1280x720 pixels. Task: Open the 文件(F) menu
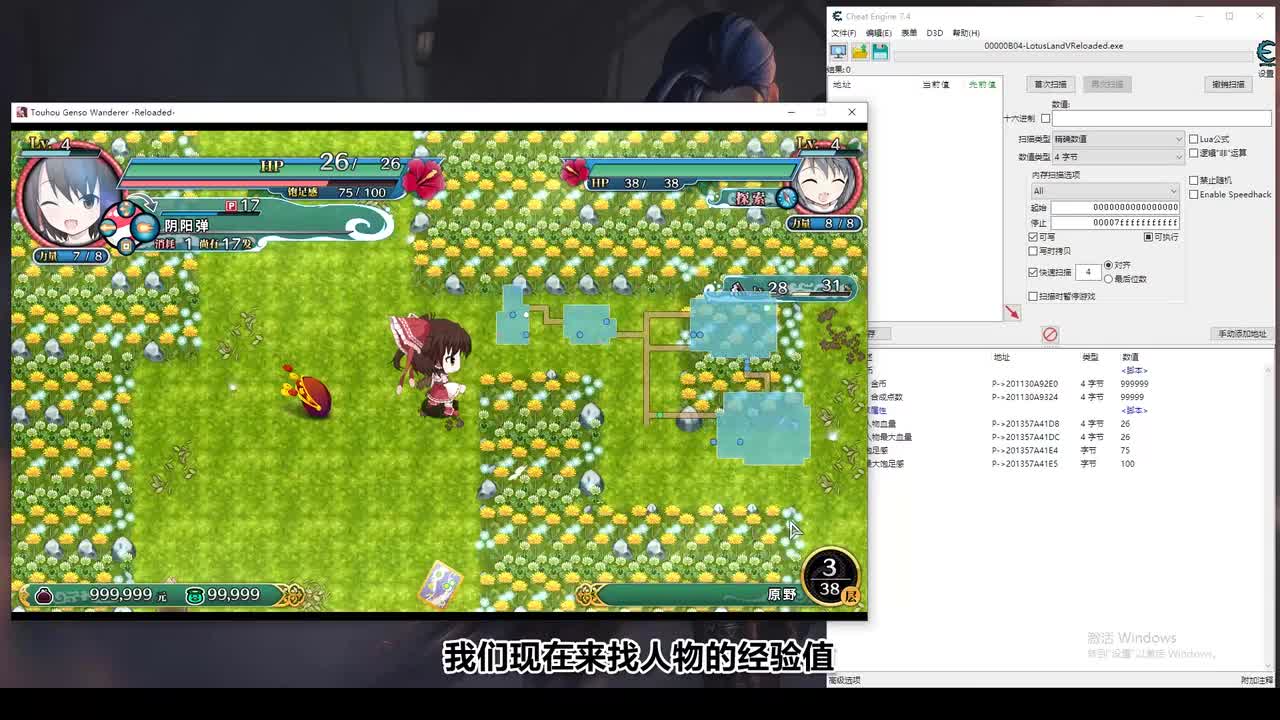click(844, 33)
